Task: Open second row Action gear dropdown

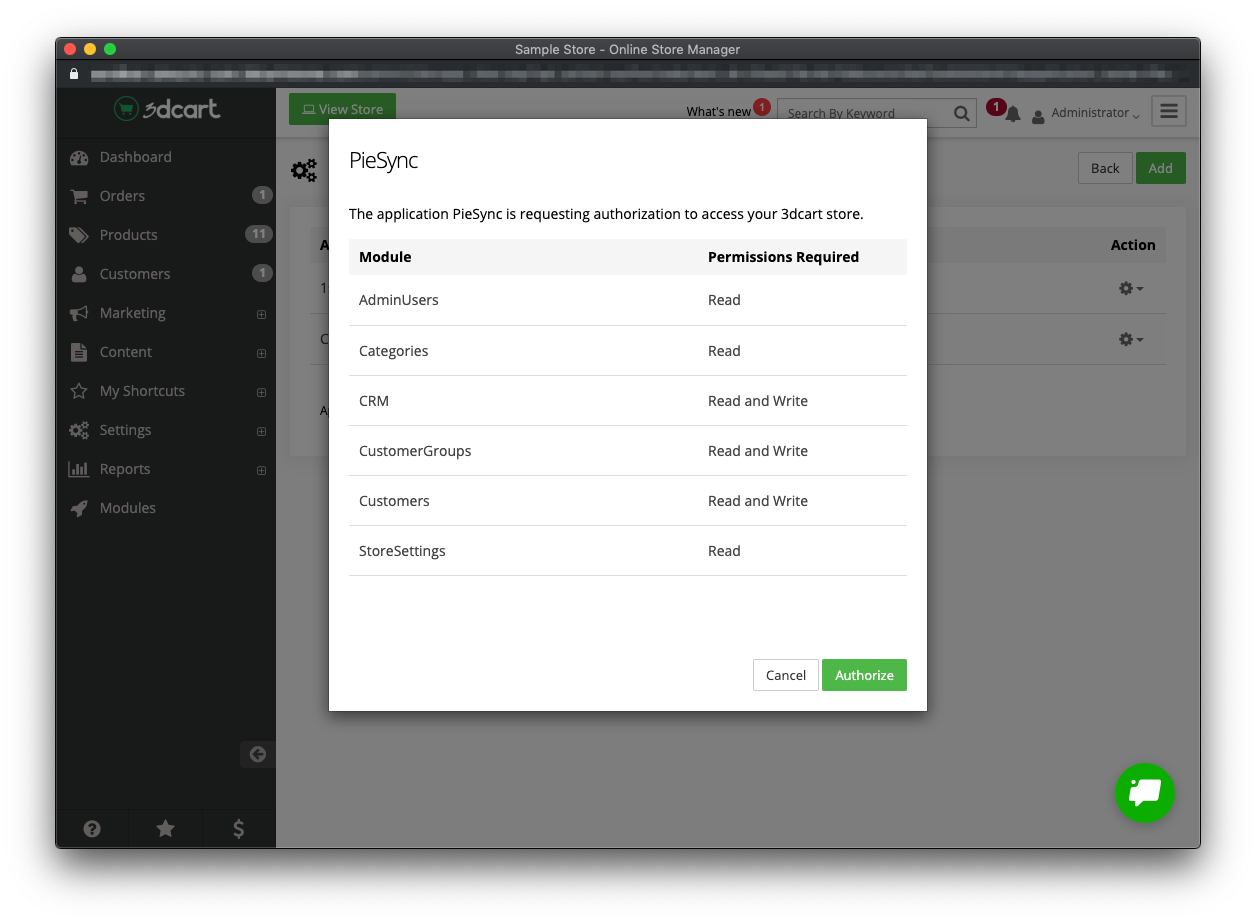Action: [x=1130, y=339]
